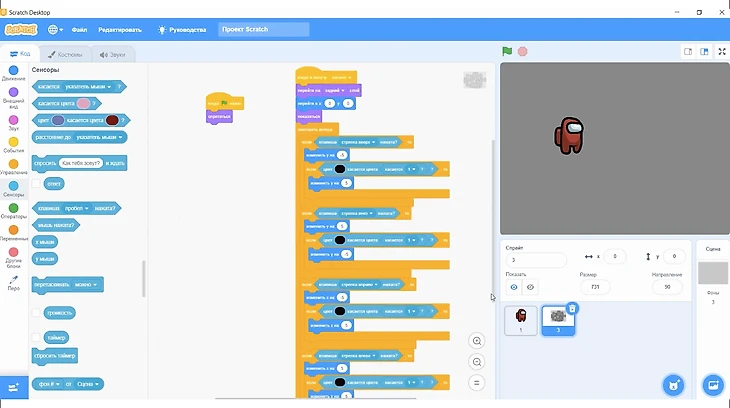The width and height of the screenshot is (730, 408).
Task: Hide the sprite with crossed eye icon
Action: tap(530, 287)
